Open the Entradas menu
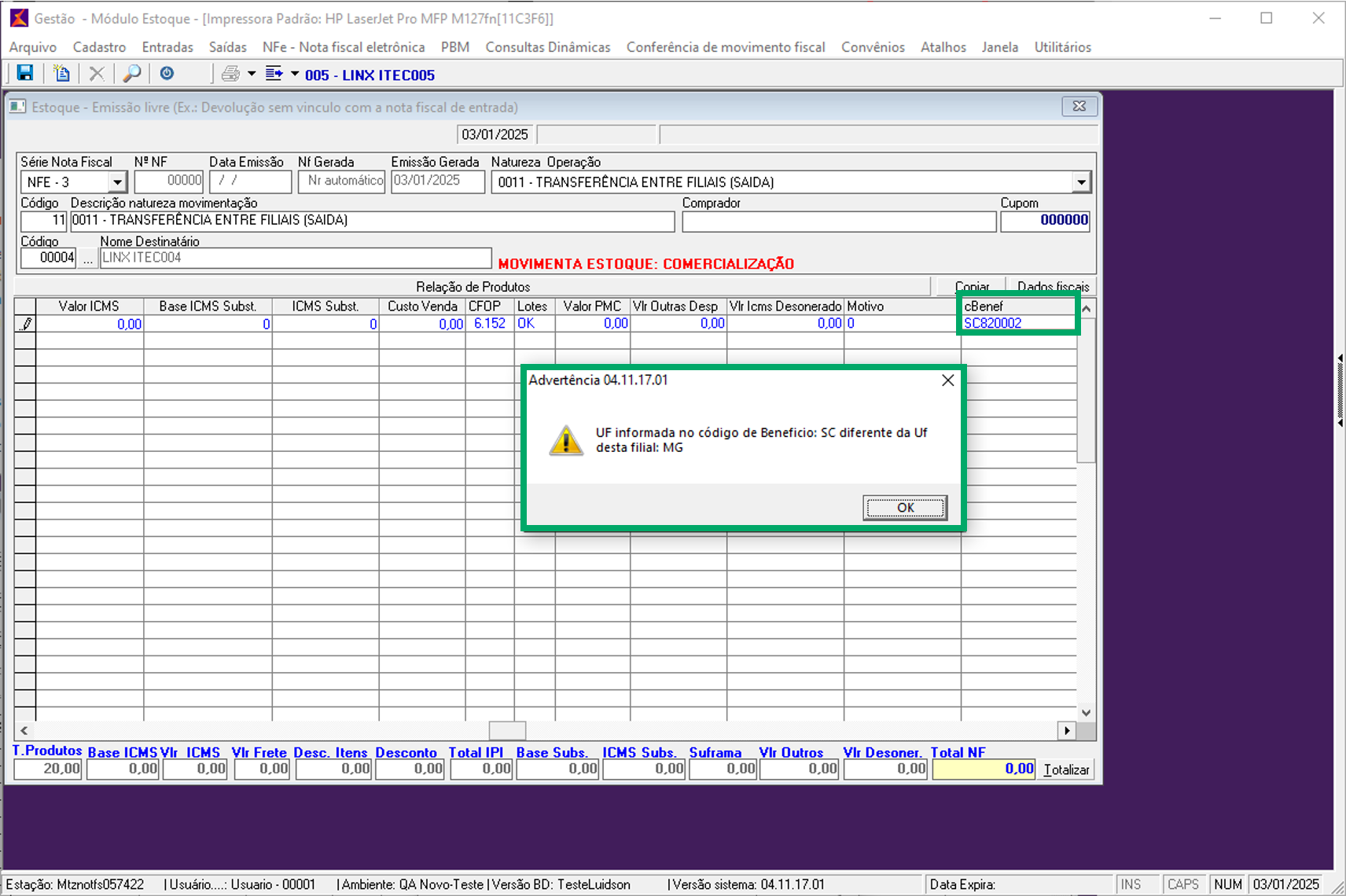The height and width of the screenshot is (896, 1346). coord(167,47)
